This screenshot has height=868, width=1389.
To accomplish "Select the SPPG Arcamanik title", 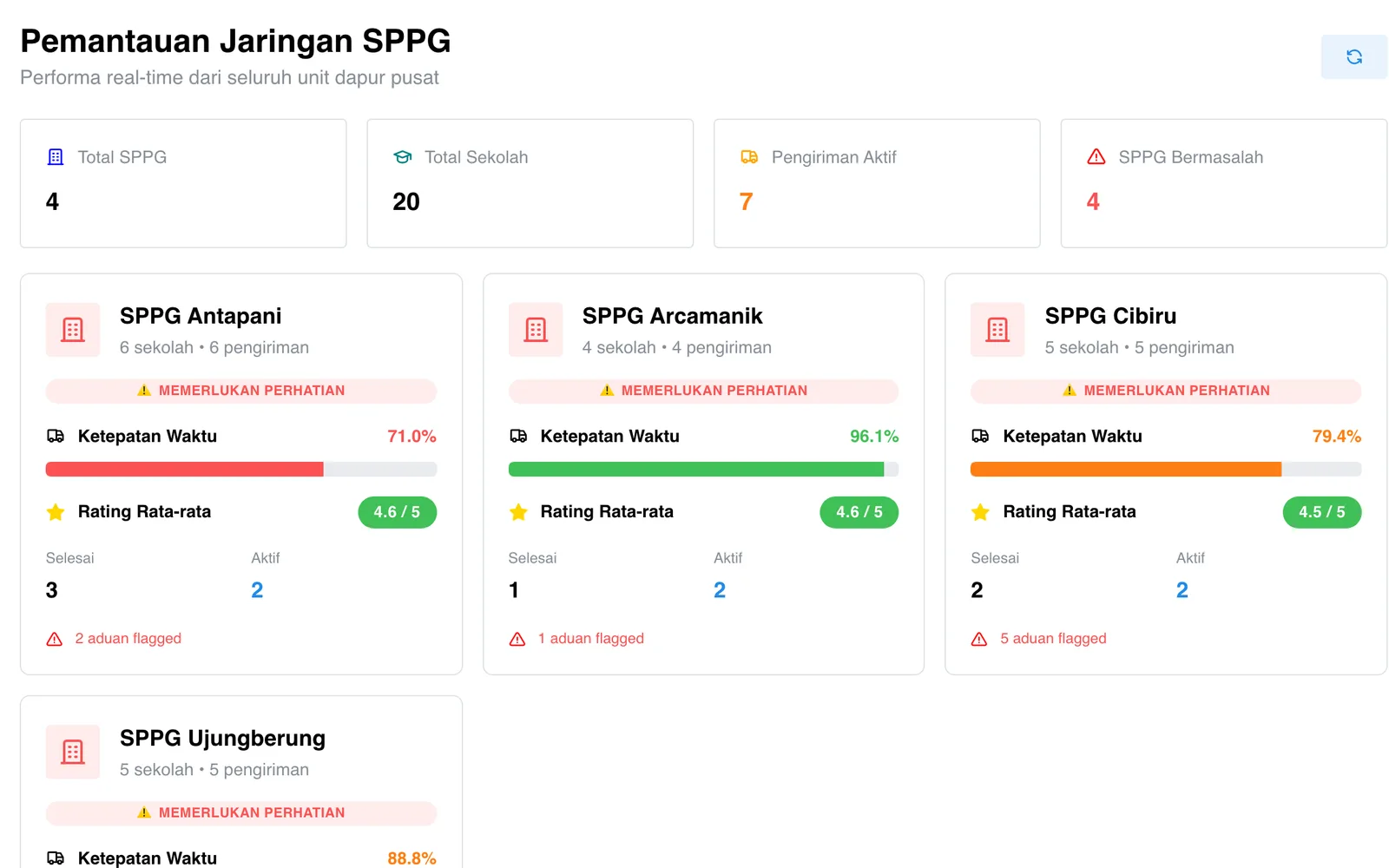I will click(x=672, y=316).
